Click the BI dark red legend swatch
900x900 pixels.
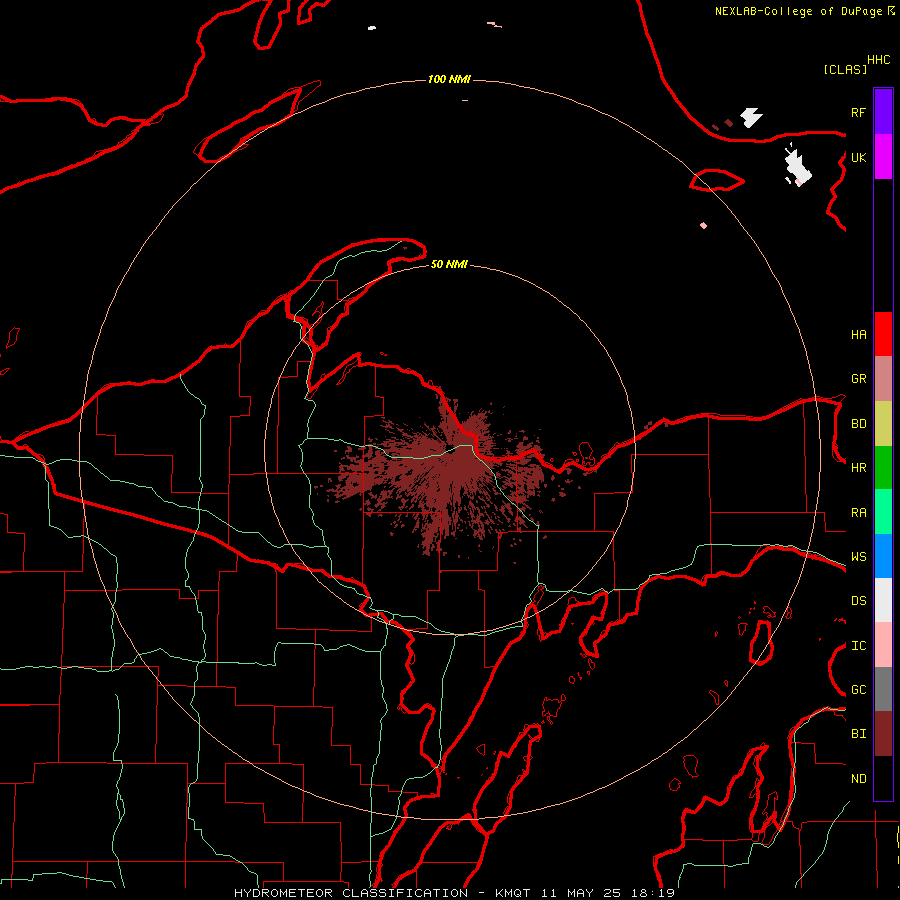coord(883,734)
